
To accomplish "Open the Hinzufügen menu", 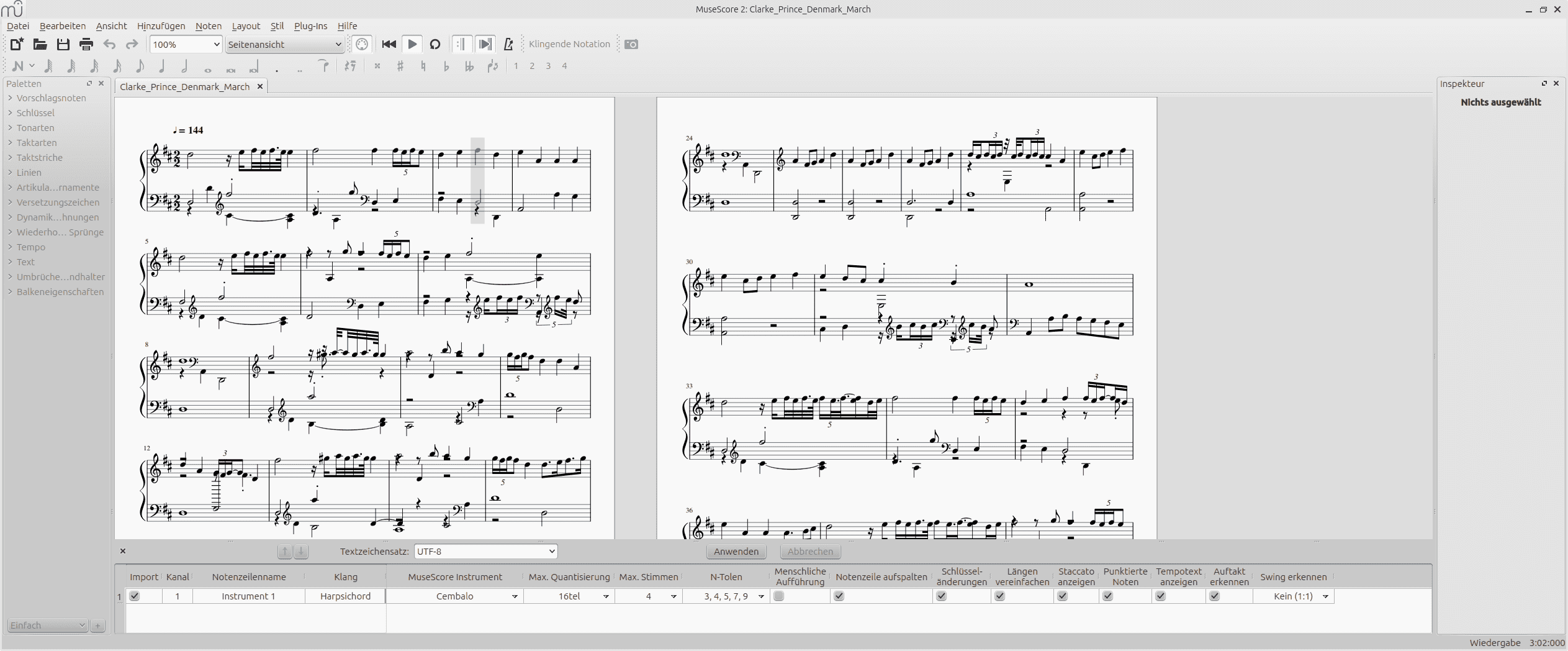I will (x=161, y=26).
